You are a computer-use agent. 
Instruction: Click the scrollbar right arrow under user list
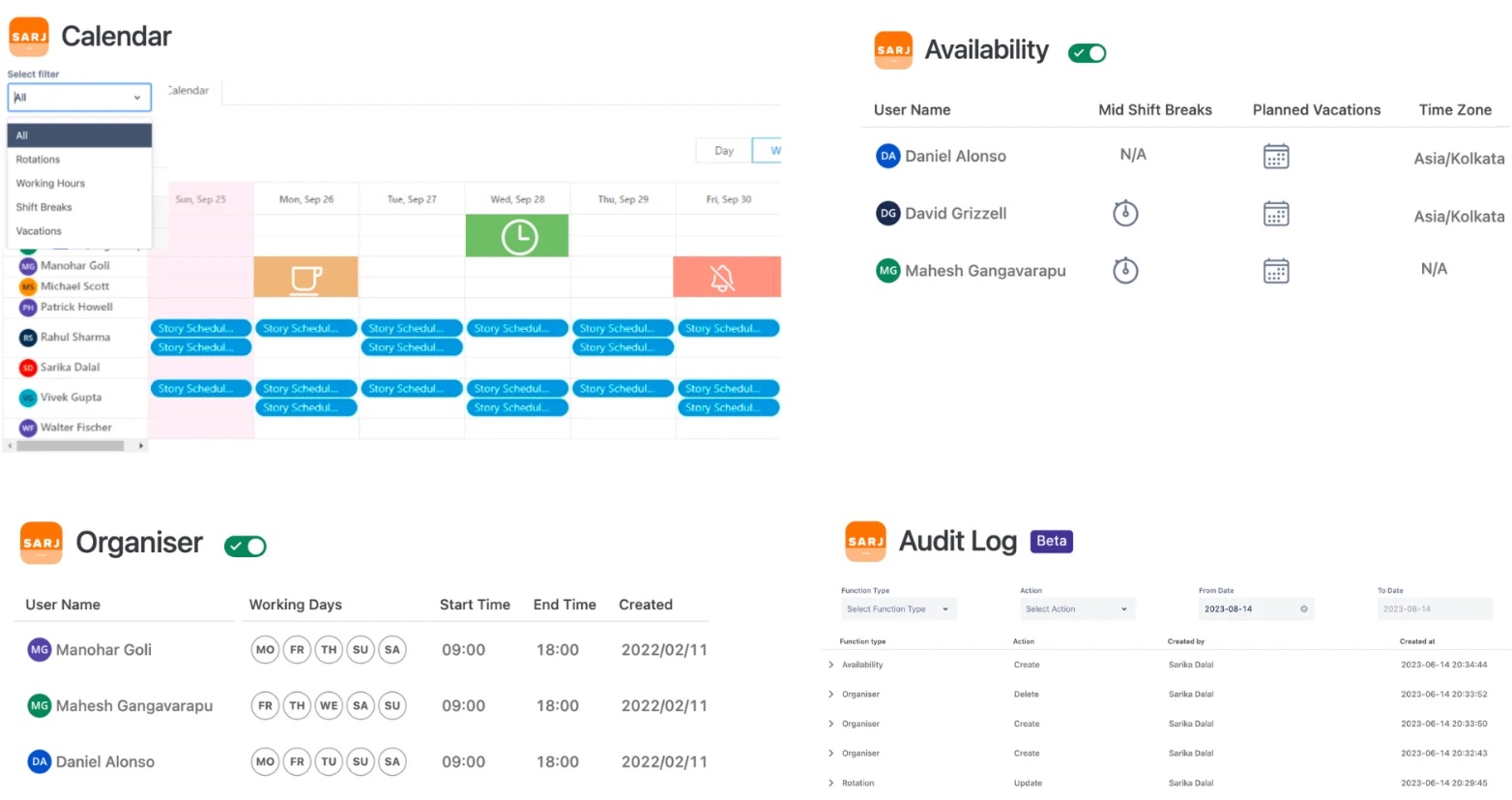click(141, 446)
